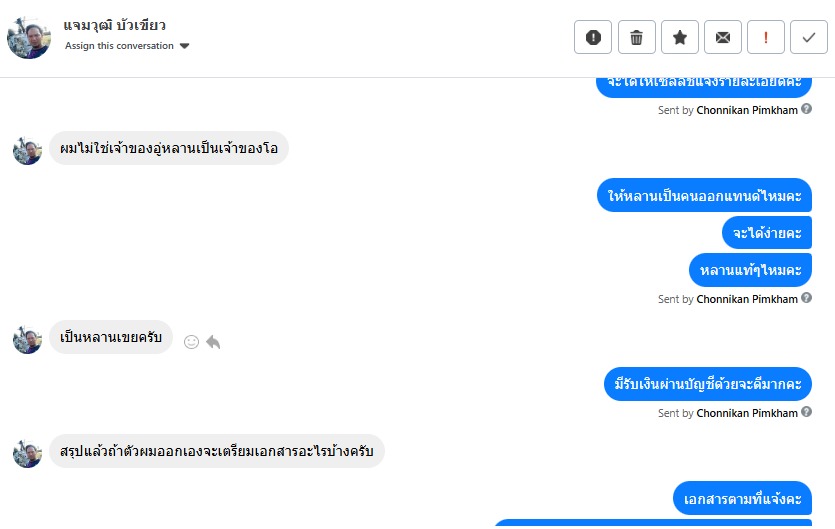This screenshot has width=835, height=529.
Task: Select the customer avatar beside the first grey message
Action: 27,151
